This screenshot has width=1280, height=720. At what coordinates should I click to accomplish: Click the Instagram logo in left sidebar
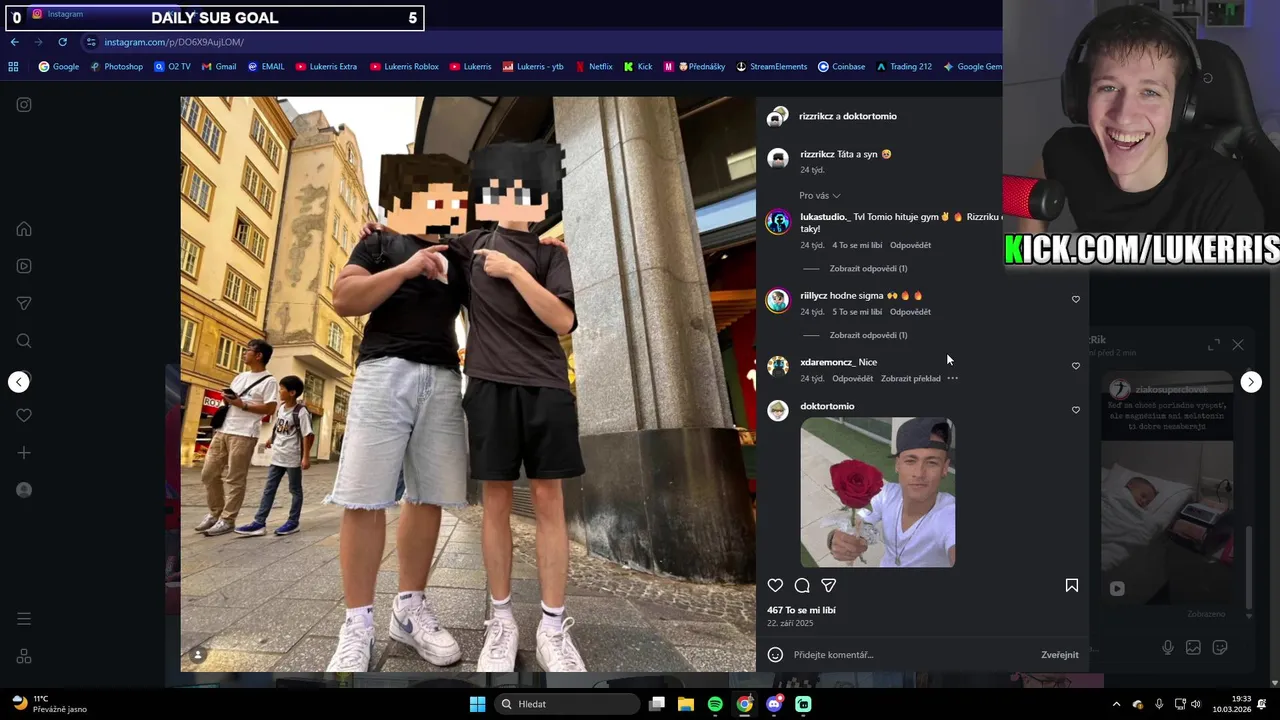[24, 104]
